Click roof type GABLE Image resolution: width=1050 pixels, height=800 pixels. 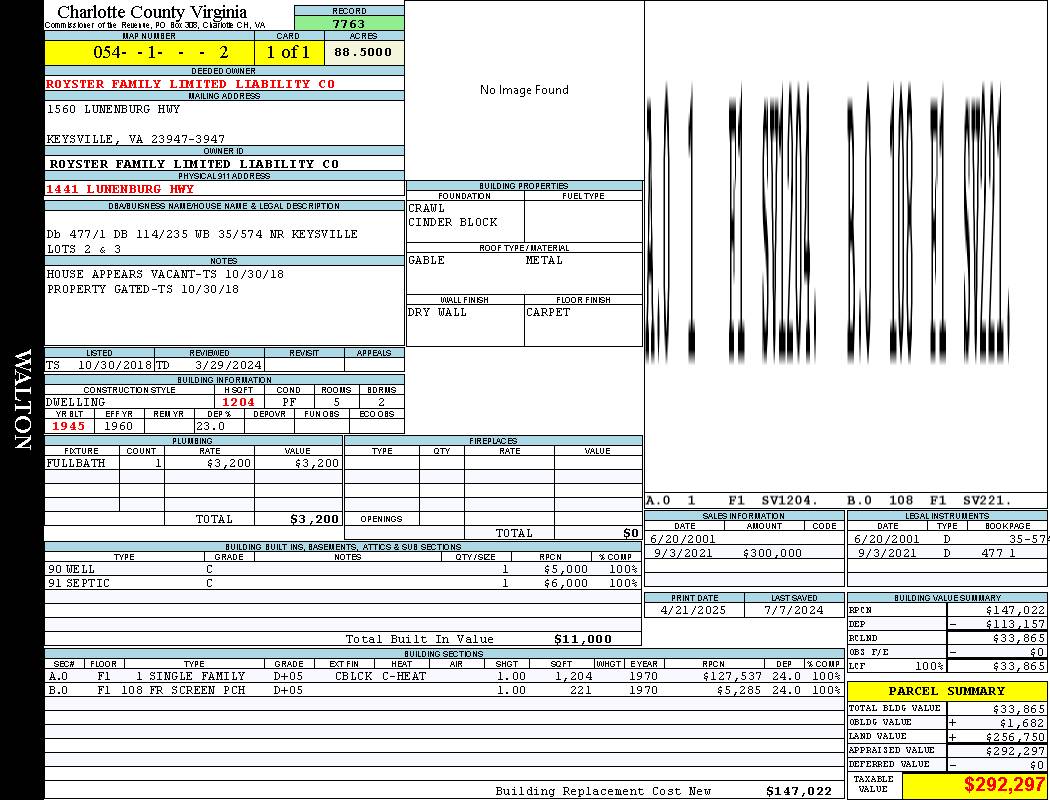click(x=426, y=260)
